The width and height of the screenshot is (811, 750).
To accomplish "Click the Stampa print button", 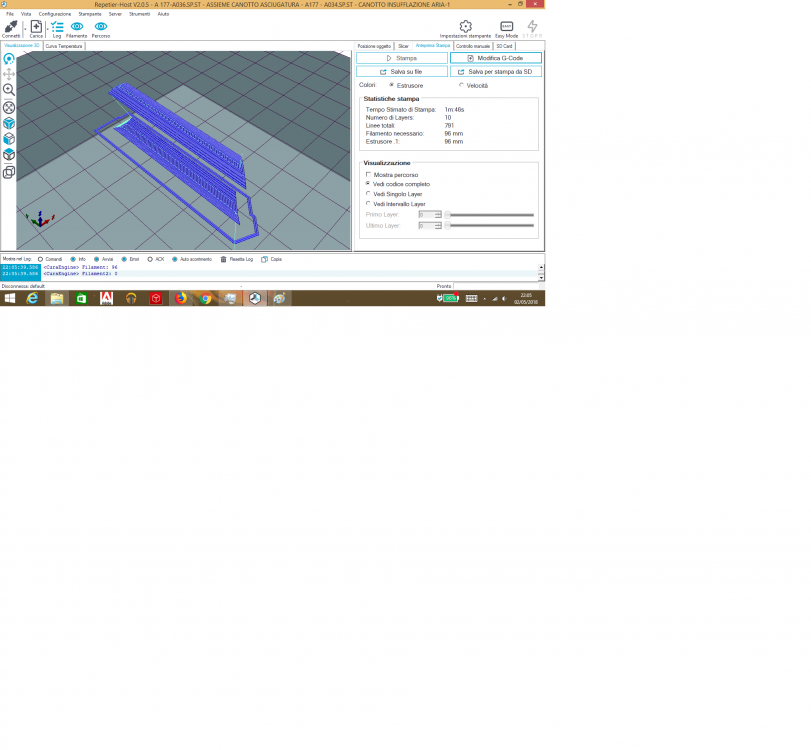I will click(x=402, y=58).
